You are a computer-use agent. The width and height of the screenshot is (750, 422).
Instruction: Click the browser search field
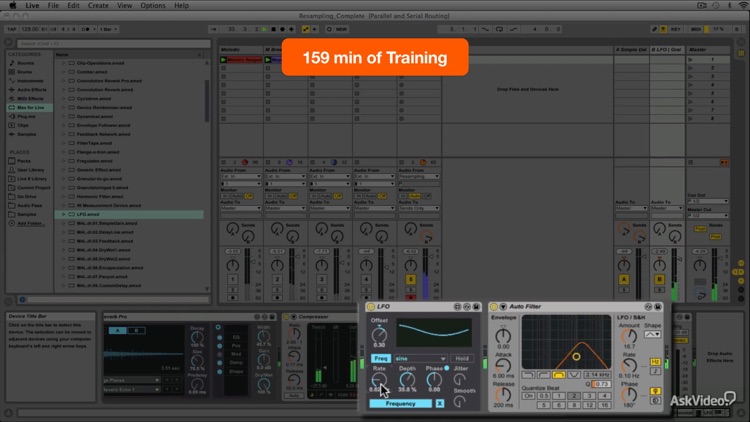[113, 44]
